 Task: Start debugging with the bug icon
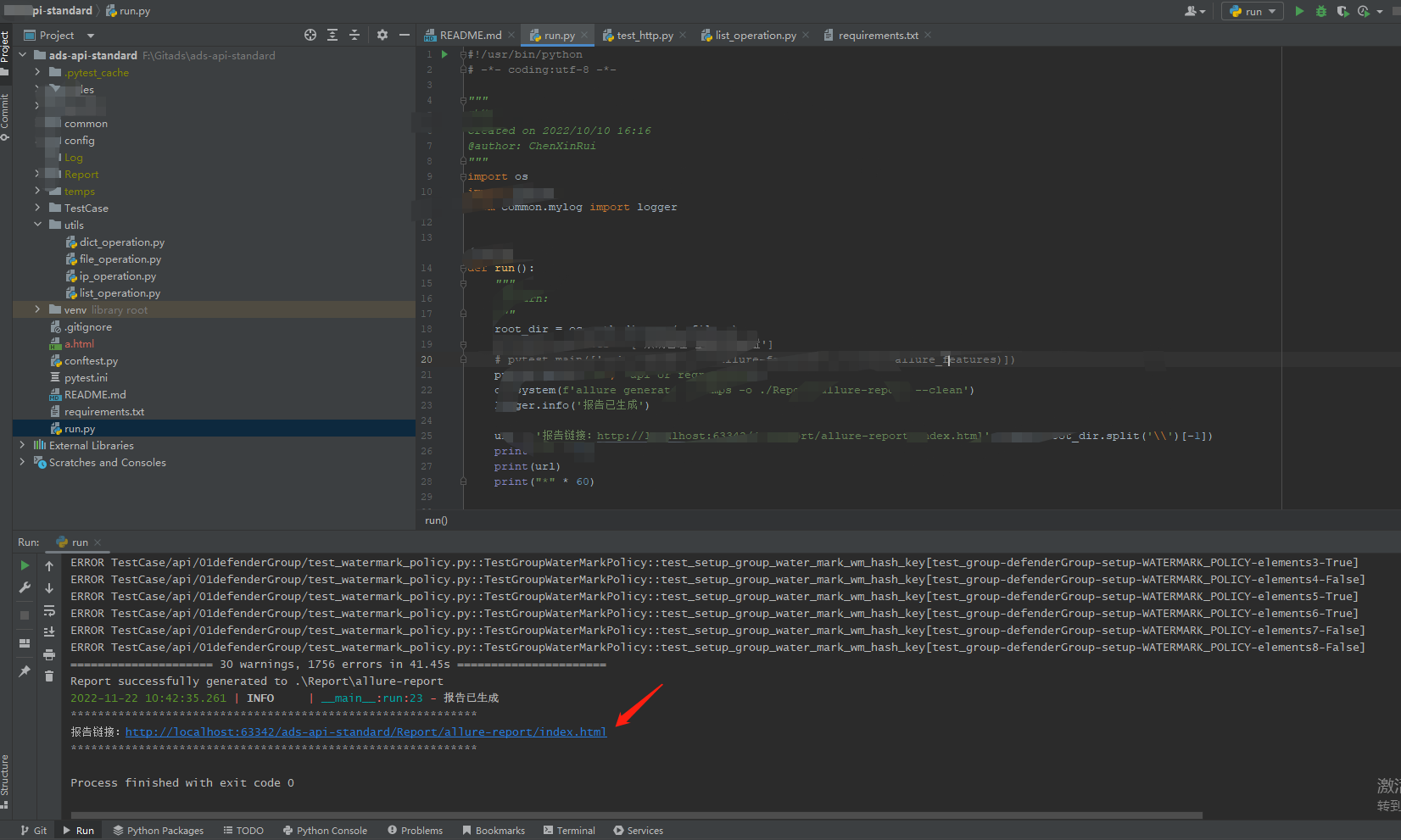(x=1320, y=11)
